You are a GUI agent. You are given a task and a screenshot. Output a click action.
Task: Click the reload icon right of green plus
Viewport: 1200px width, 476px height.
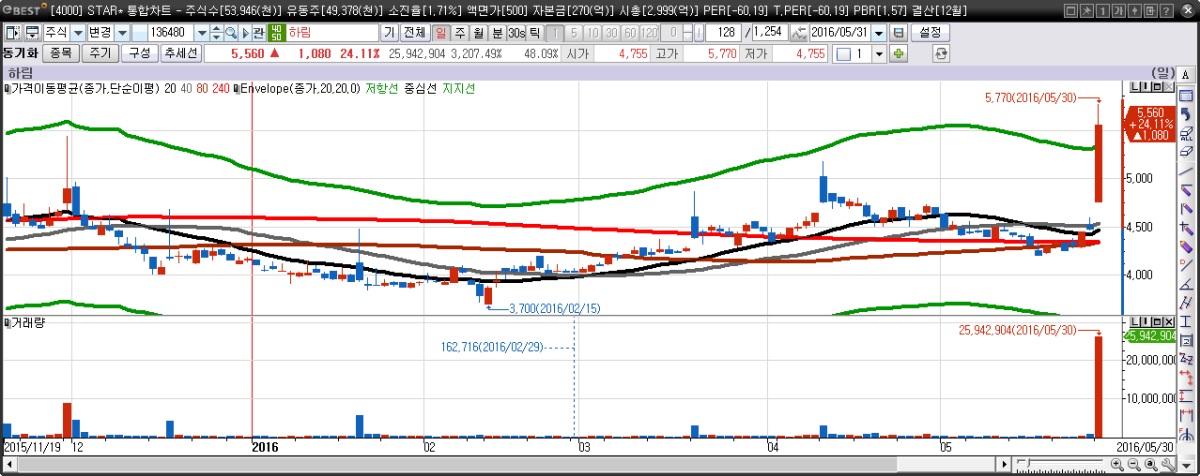(941, 52)
